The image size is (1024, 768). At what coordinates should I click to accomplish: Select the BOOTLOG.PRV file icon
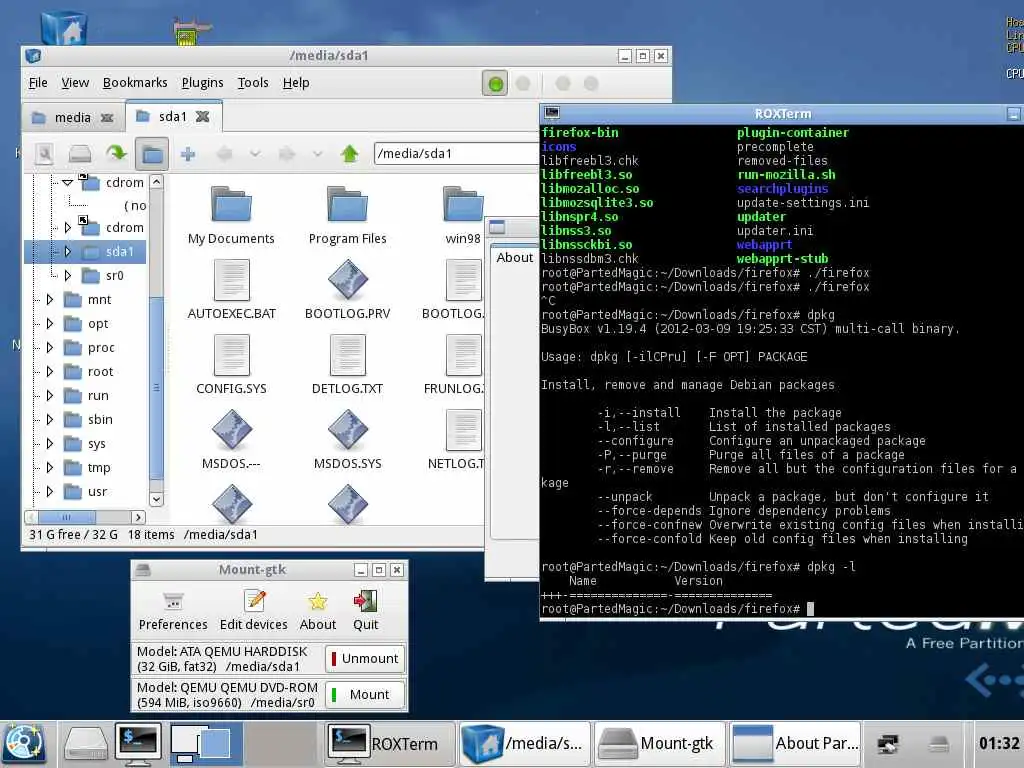pyautogui.click(x=348, y=280)
